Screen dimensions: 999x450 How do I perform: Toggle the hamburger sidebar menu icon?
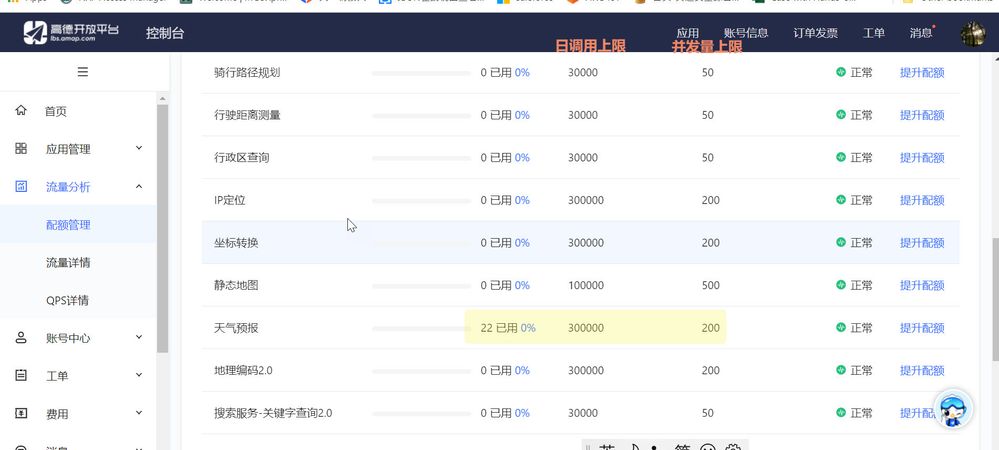[x=83, y=72]
